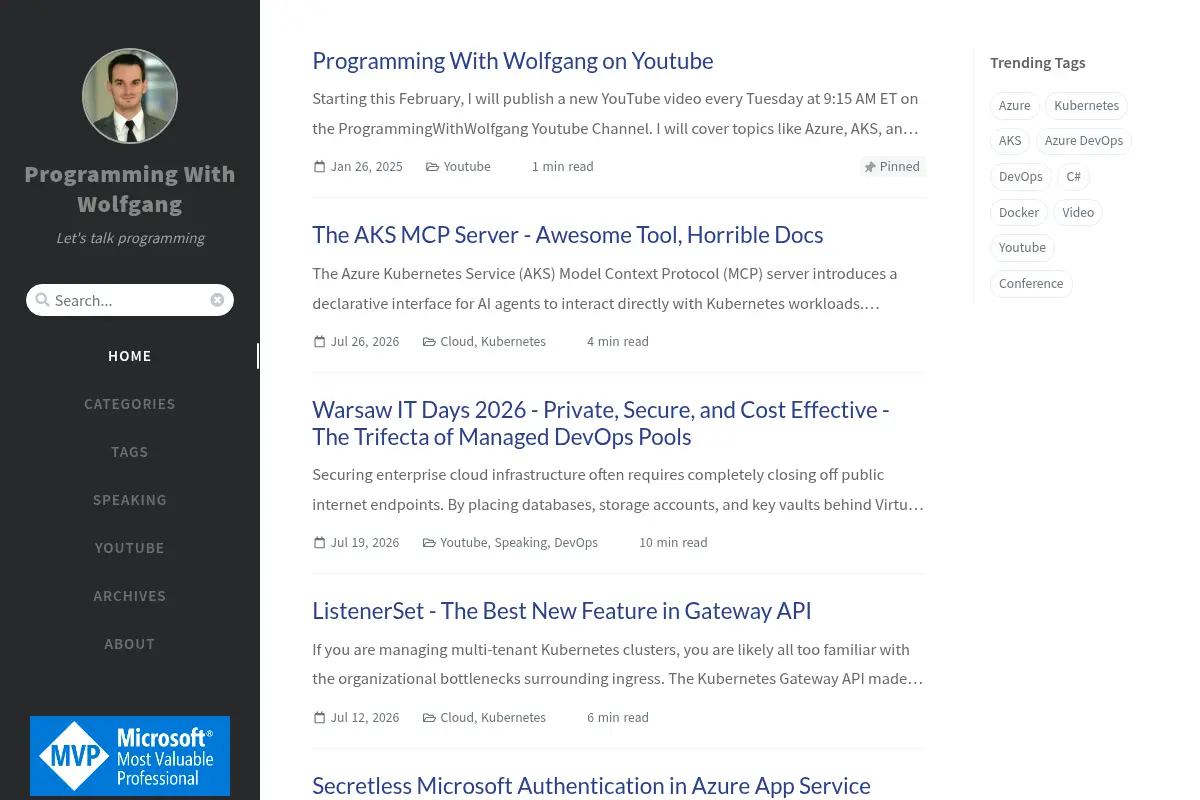
Task: Open the Warsaw IT Days 2026 post
Action: [601, 424]
